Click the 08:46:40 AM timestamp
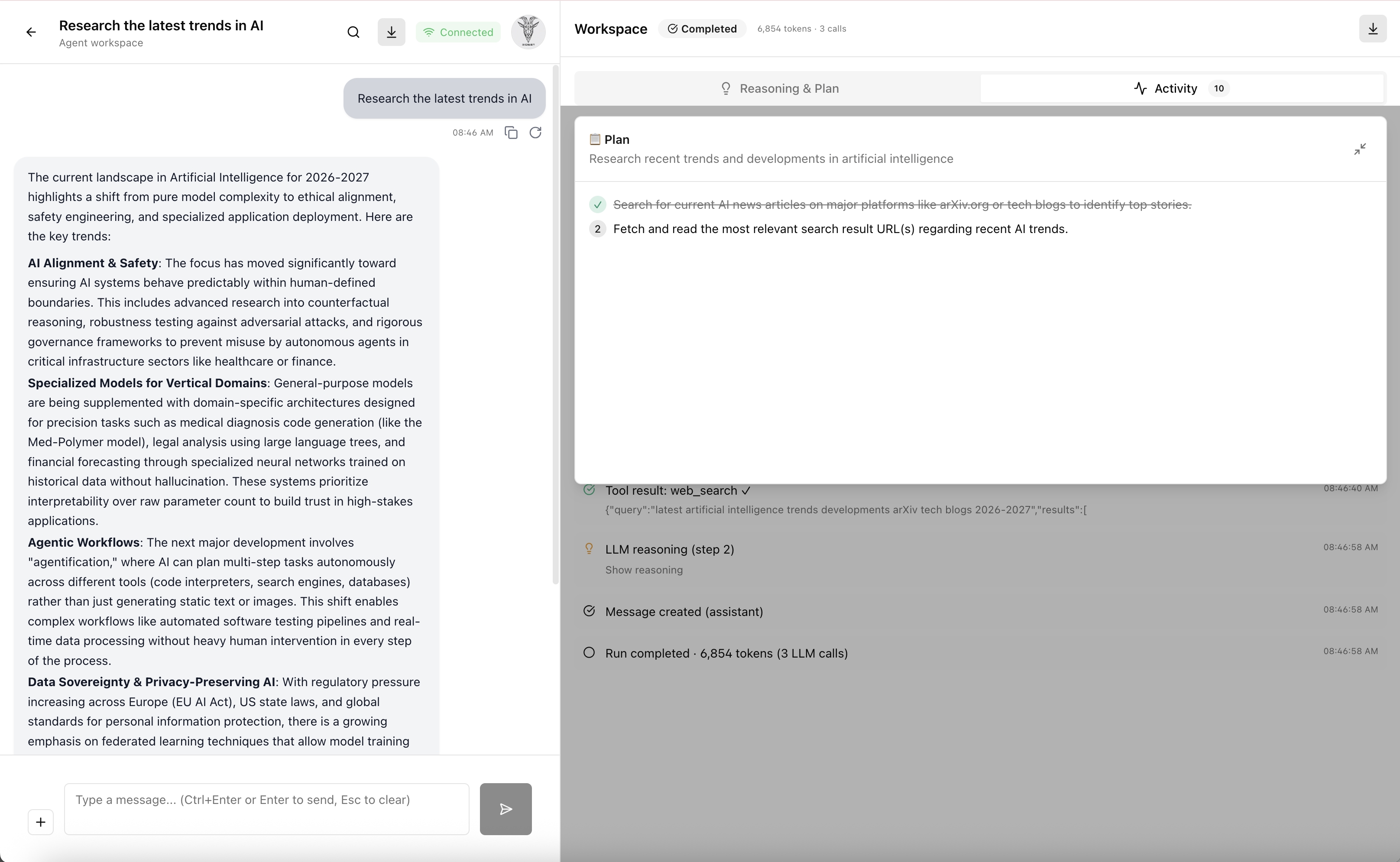The width and height of the screenshot is (1400, 862). click(x=1351, y=489)
